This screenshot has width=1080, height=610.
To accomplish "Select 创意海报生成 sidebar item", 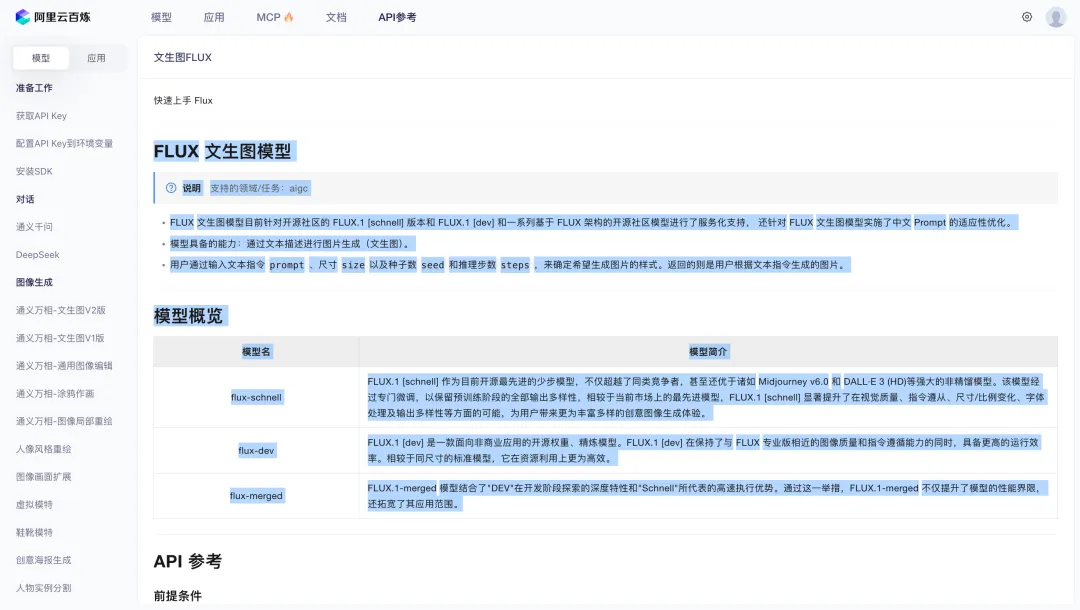I will 43,560.
